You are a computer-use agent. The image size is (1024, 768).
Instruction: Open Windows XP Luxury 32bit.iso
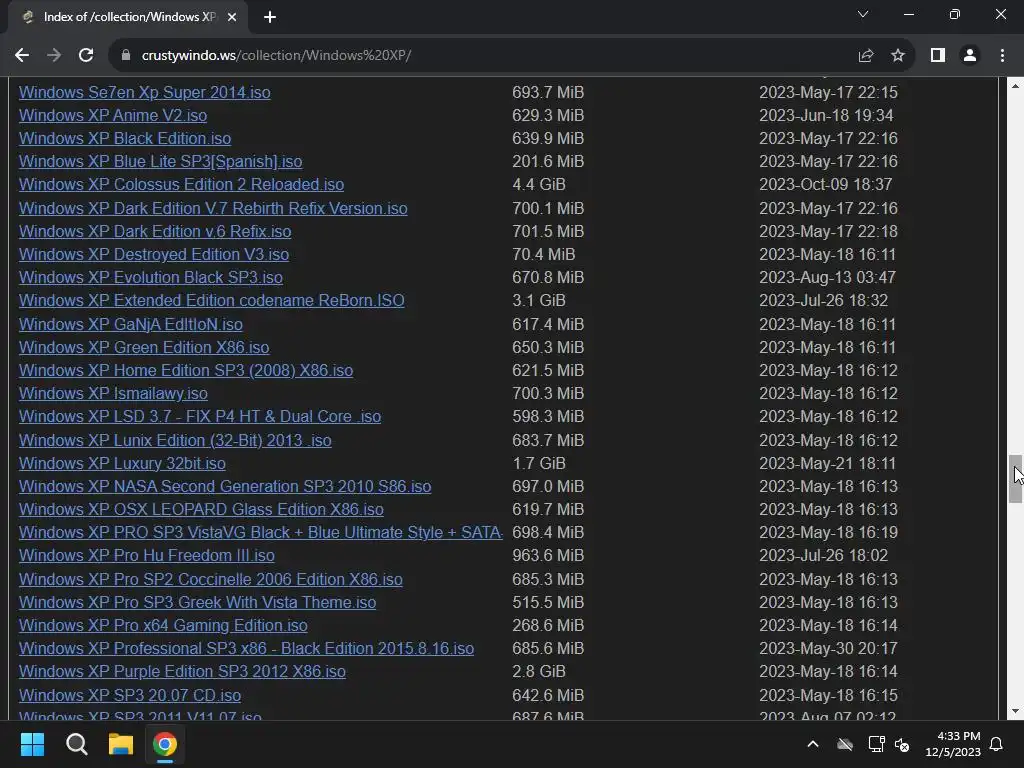click(x=122, y=463)
